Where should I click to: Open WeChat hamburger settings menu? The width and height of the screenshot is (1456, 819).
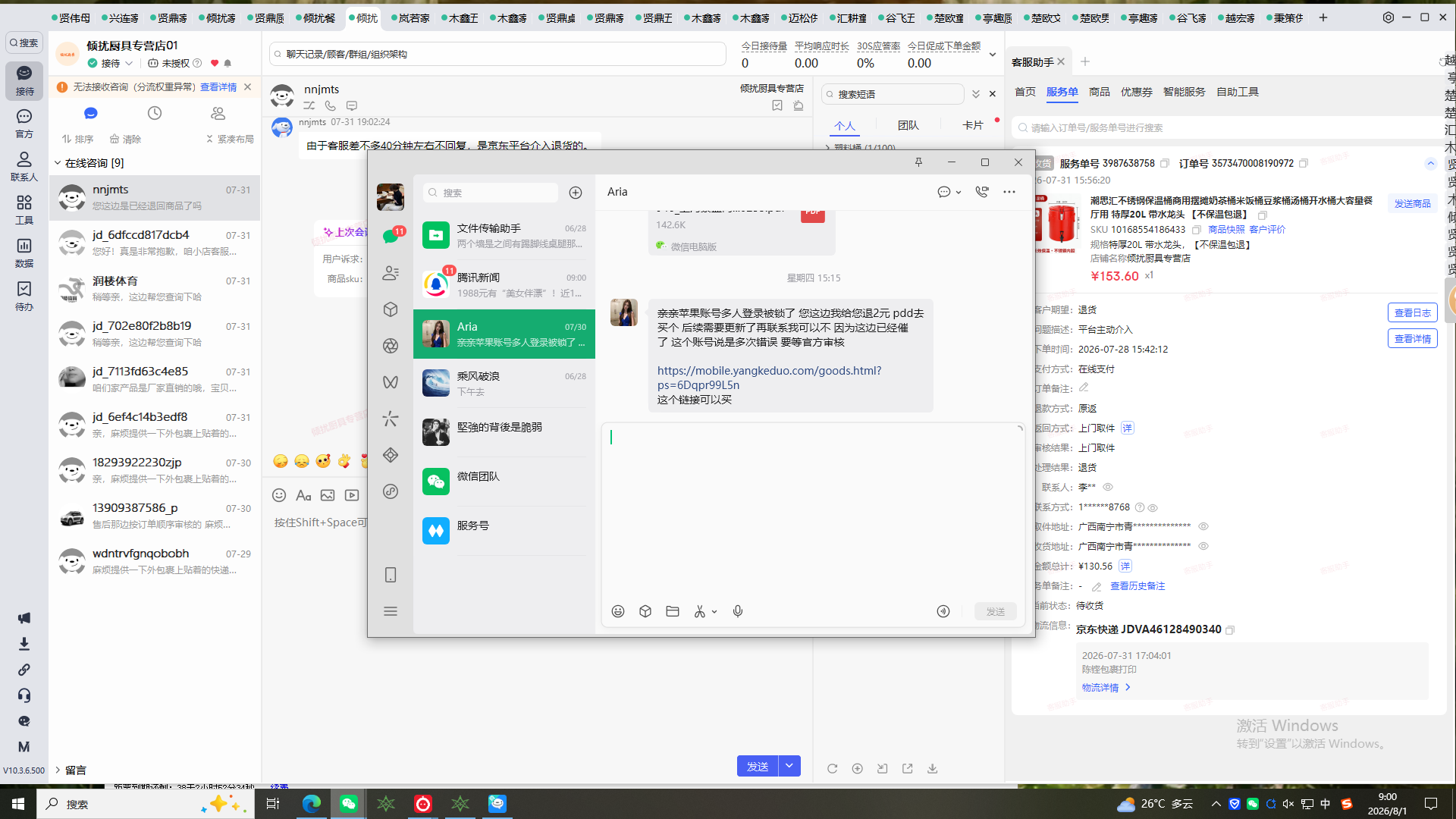(391, 611)
